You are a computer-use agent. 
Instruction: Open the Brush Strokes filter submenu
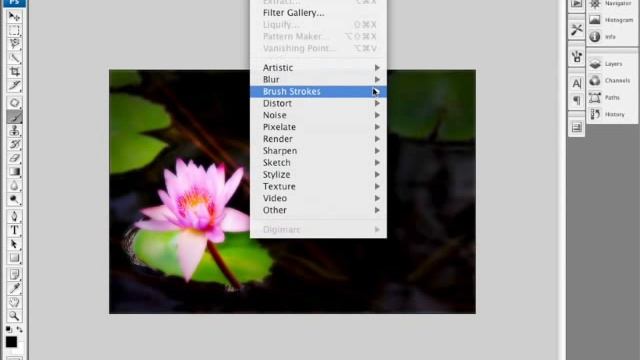[318, 91]
